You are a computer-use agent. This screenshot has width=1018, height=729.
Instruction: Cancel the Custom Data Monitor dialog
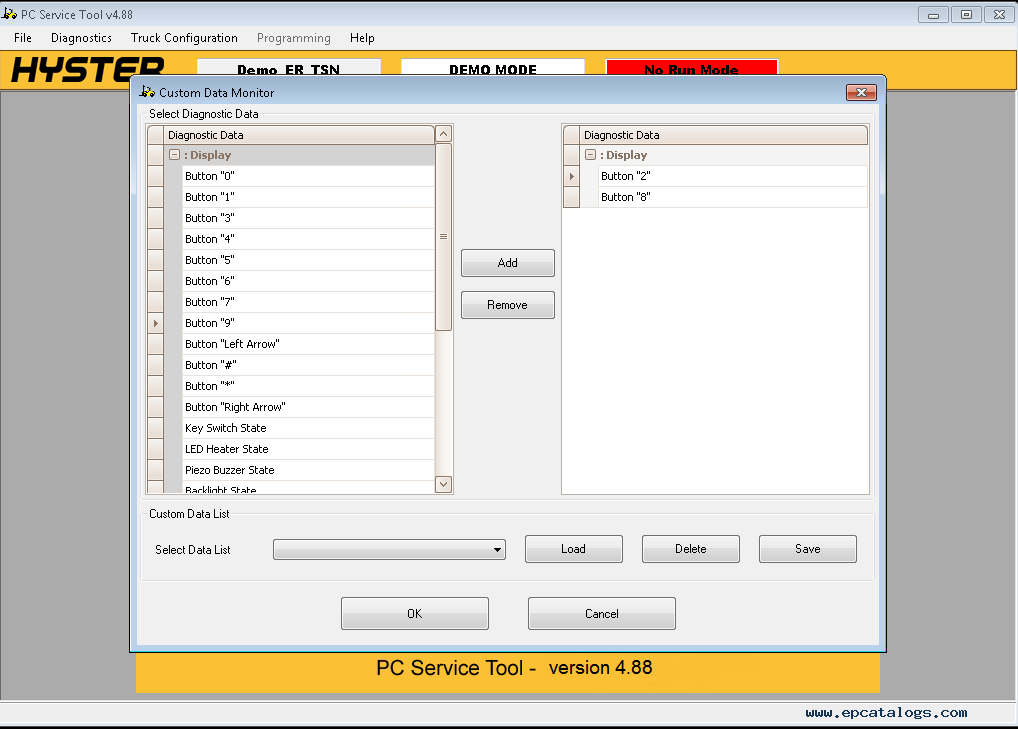(x=601, y=613)
